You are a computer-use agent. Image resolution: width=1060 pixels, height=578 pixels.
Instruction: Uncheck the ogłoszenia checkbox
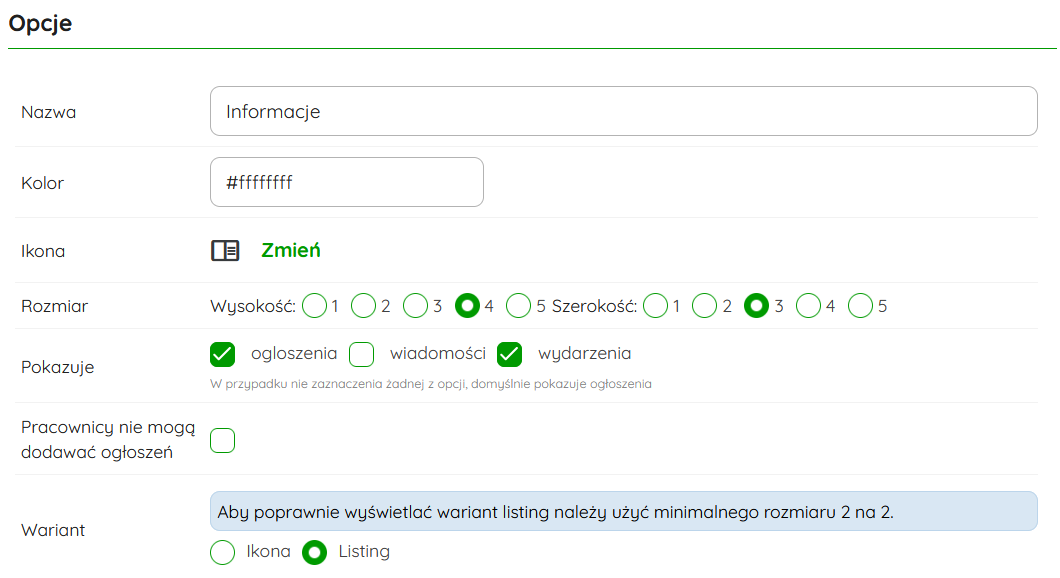[x=223, y=354]
